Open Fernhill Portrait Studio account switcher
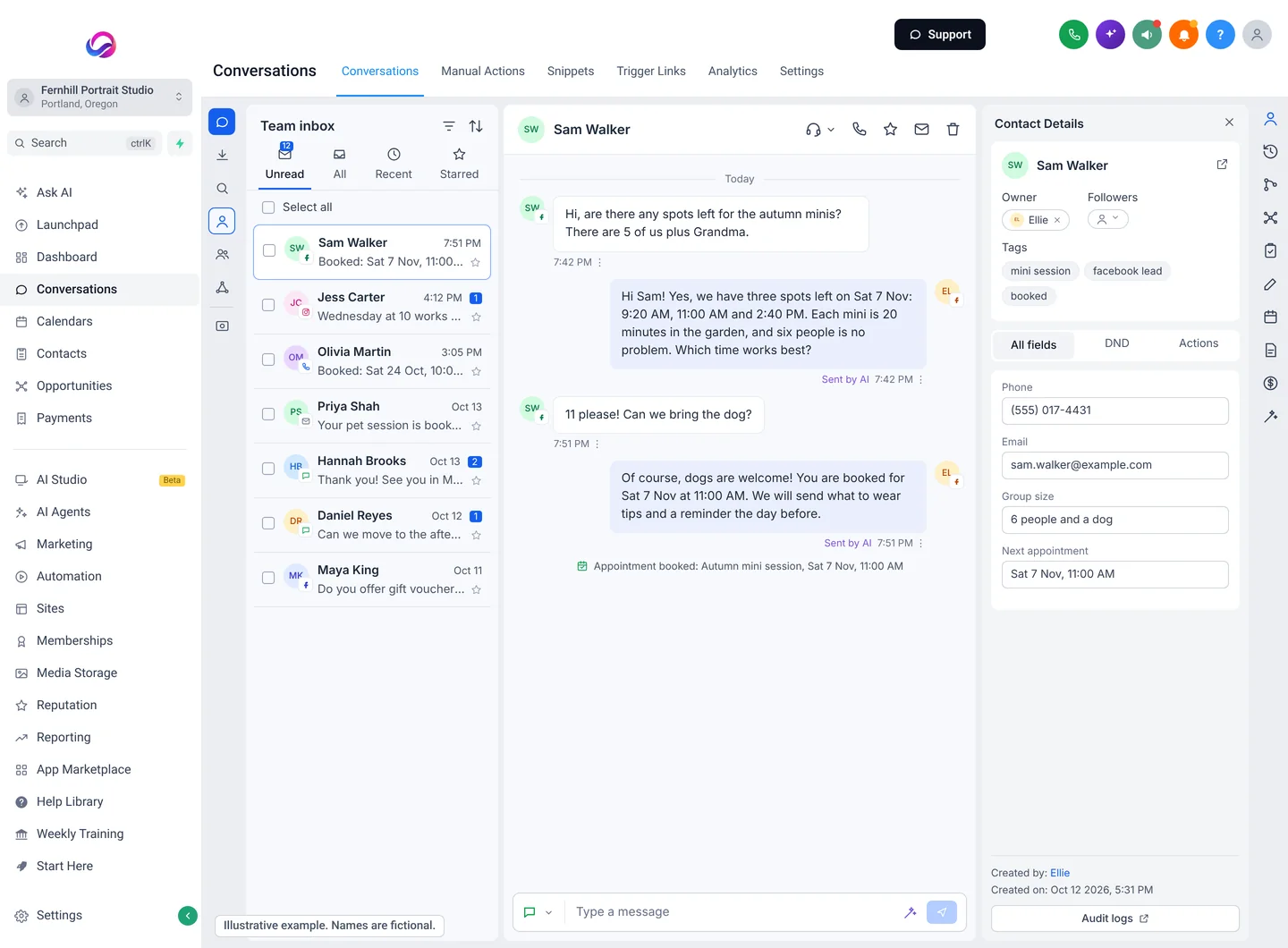Screen dimensions: 1288x948 pos(100,97)
